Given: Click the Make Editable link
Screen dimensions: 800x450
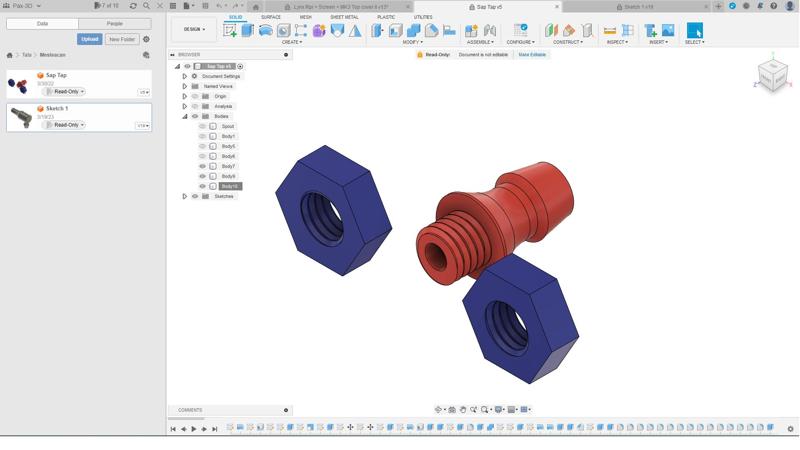Looking at the screenshot, I should pos(532,55).
